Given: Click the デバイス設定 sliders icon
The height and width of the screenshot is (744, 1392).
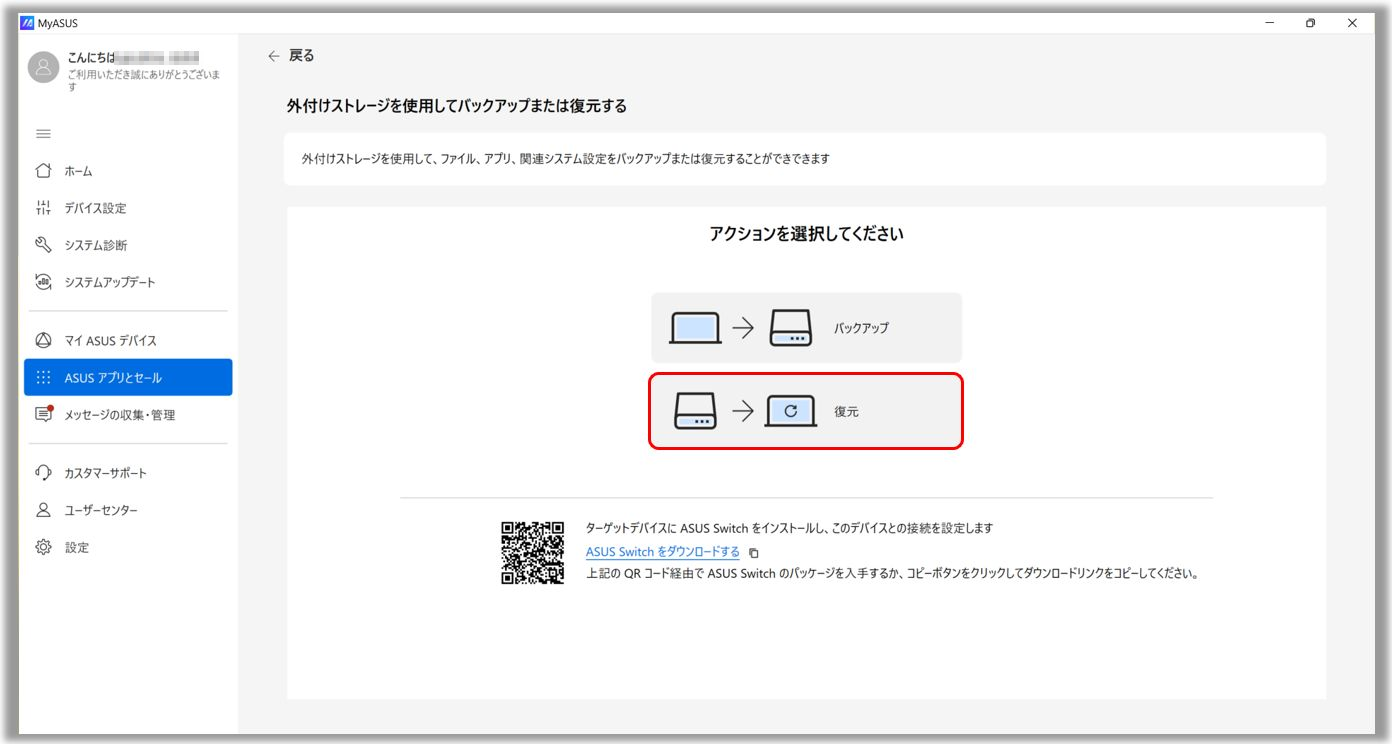Looking at the screenshot, I should pyautogui.click(x=43, y=208).
